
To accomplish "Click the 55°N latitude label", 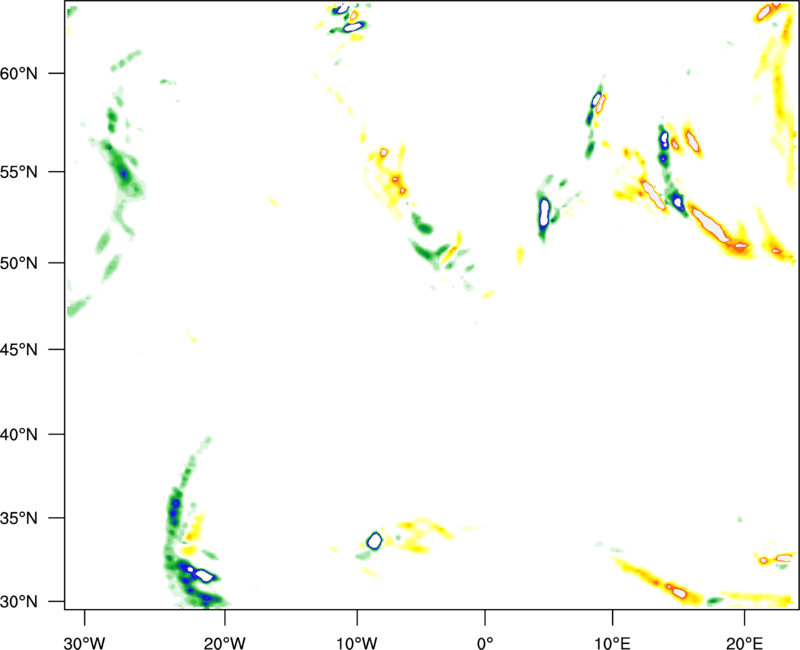I will [x=19, y=172].
